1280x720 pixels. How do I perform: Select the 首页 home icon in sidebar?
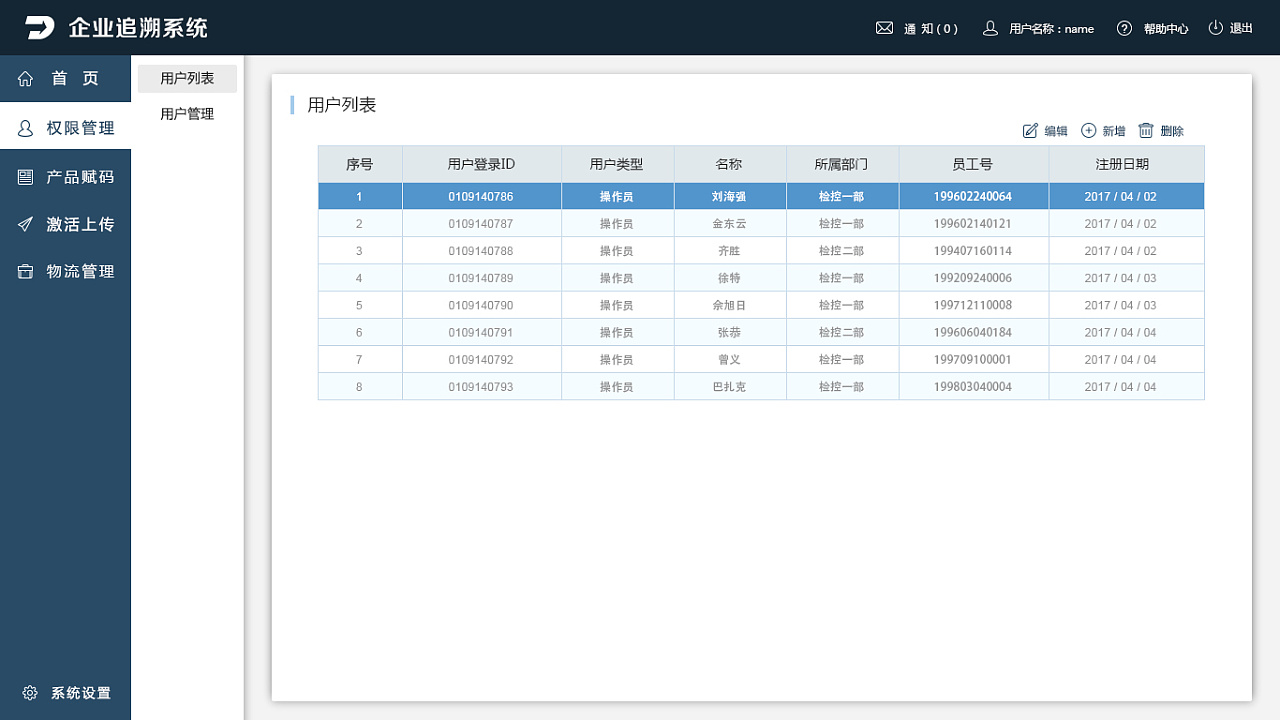[24, 78]
